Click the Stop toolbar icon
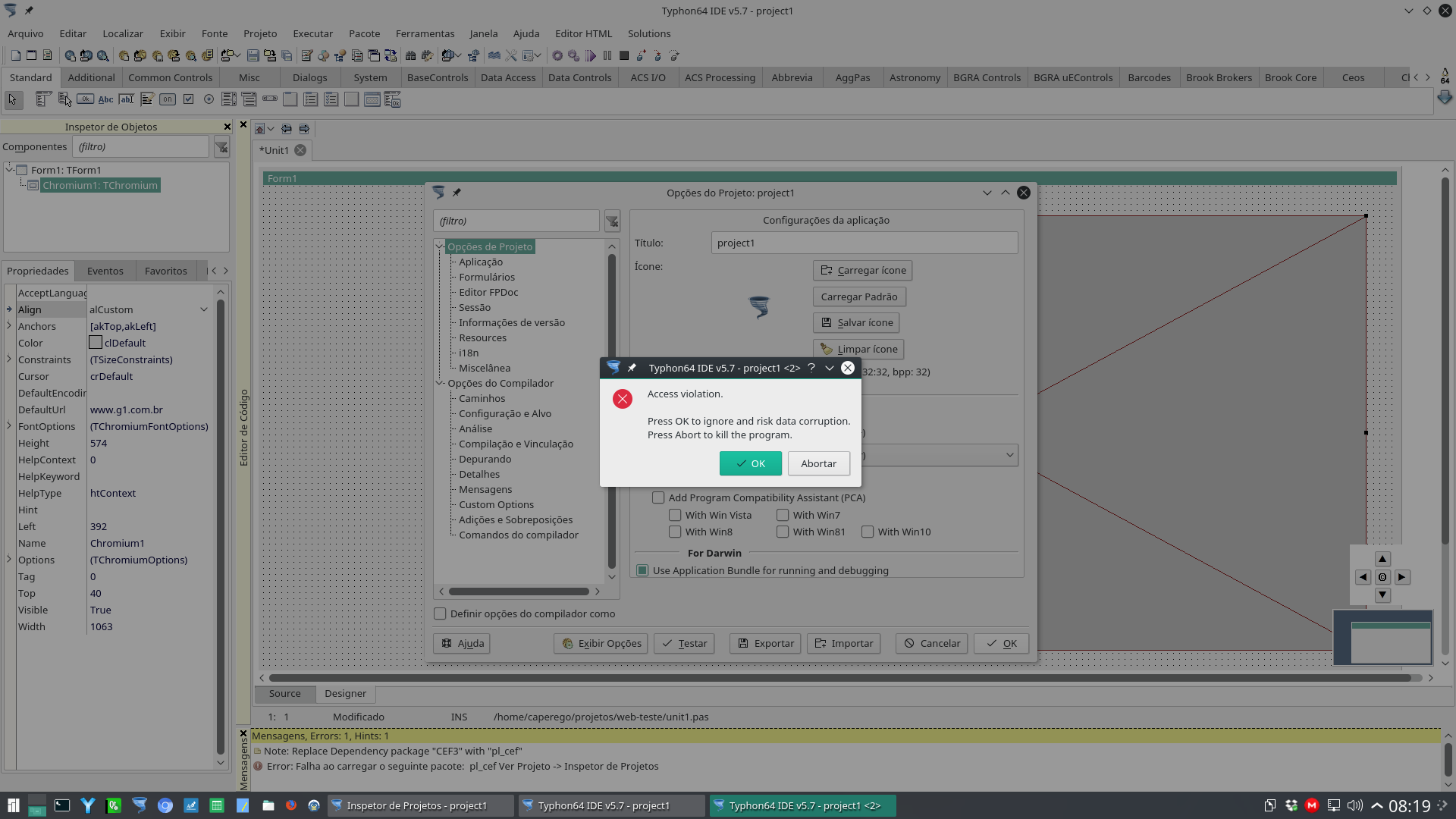The height and width of the screenshot is (819, 1456). pos(624,55)
